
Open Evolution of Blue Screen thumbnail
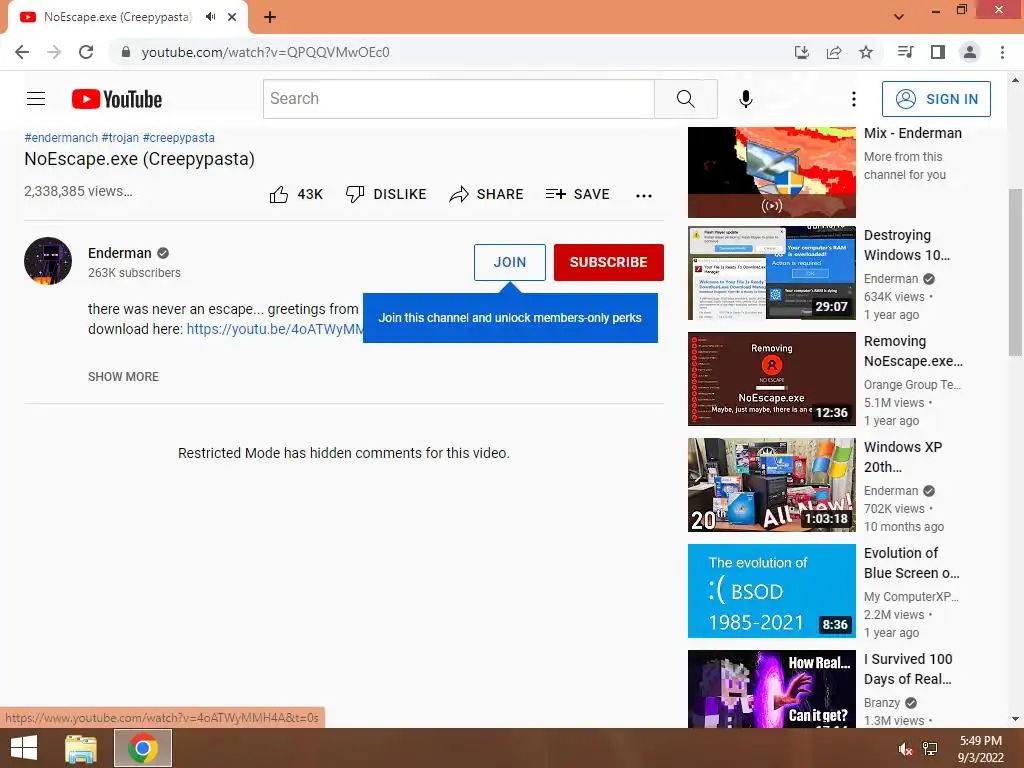pyautogui.click(x=772, y=590)
